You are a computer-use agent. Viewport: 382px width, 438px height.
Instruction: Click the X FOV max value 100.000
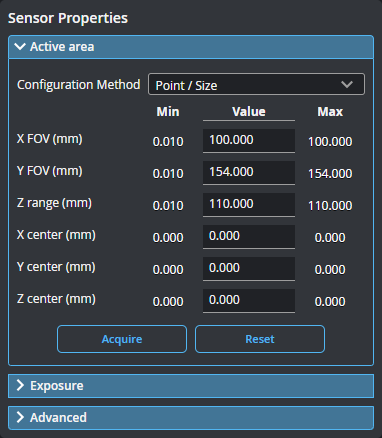pyautogui.click(x=330, y=142)
